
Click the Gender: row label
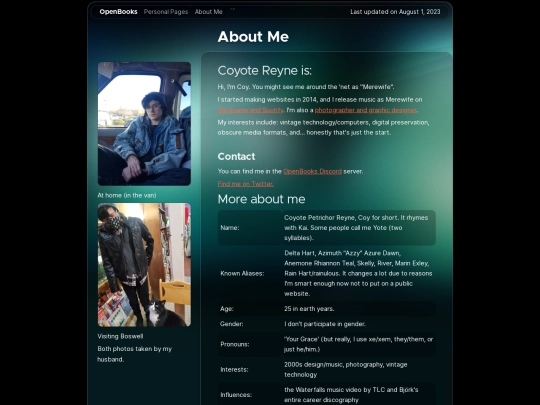(x=231, y=324)
